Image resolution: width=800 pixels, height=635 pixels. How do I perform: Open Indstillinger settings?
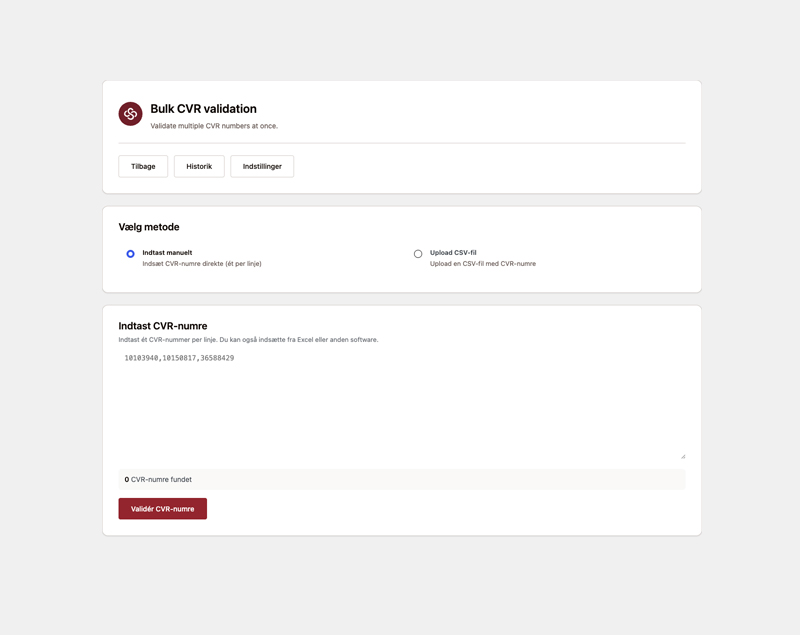pos(262,166)
